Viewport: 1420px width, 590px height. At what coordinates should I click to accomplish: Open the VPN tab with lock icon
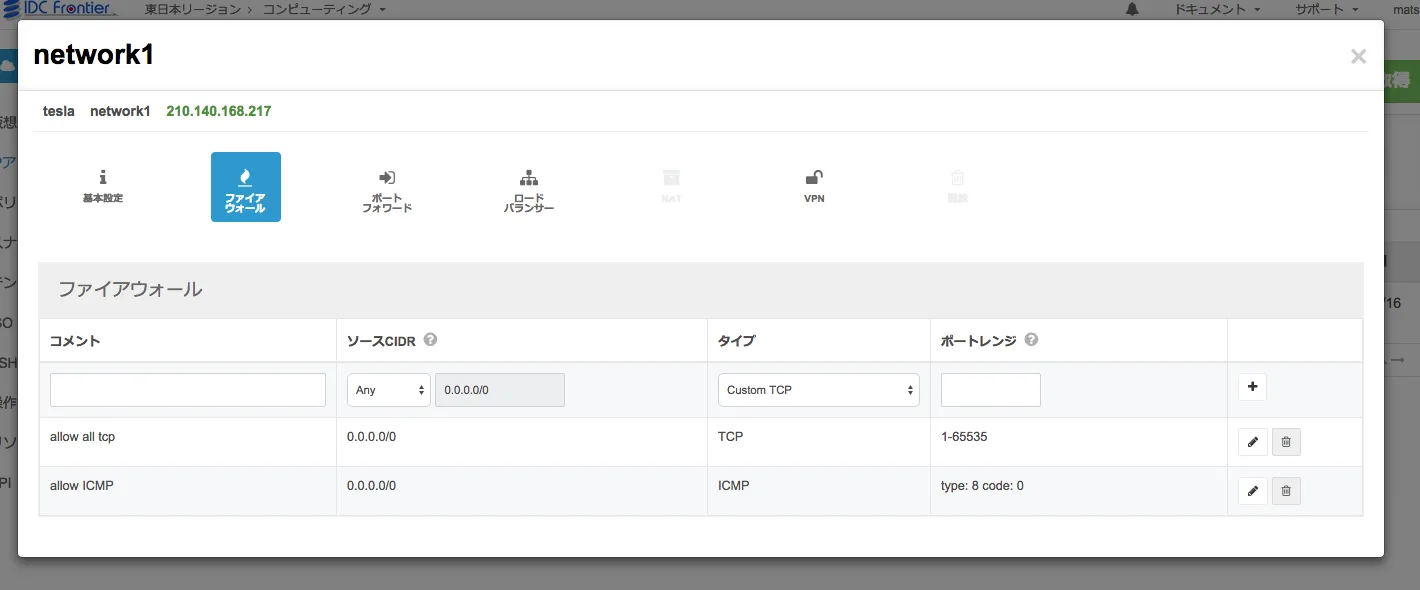(814, 187)
